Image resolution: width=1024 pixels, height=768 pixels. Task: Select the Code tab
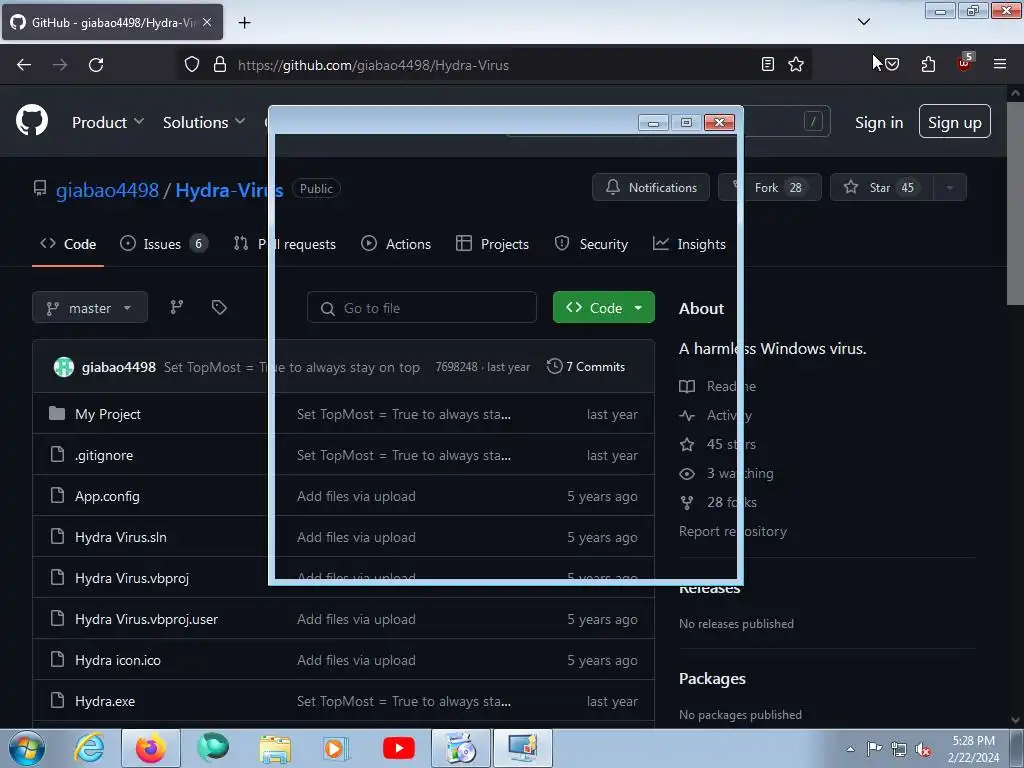tap(68, 244)
